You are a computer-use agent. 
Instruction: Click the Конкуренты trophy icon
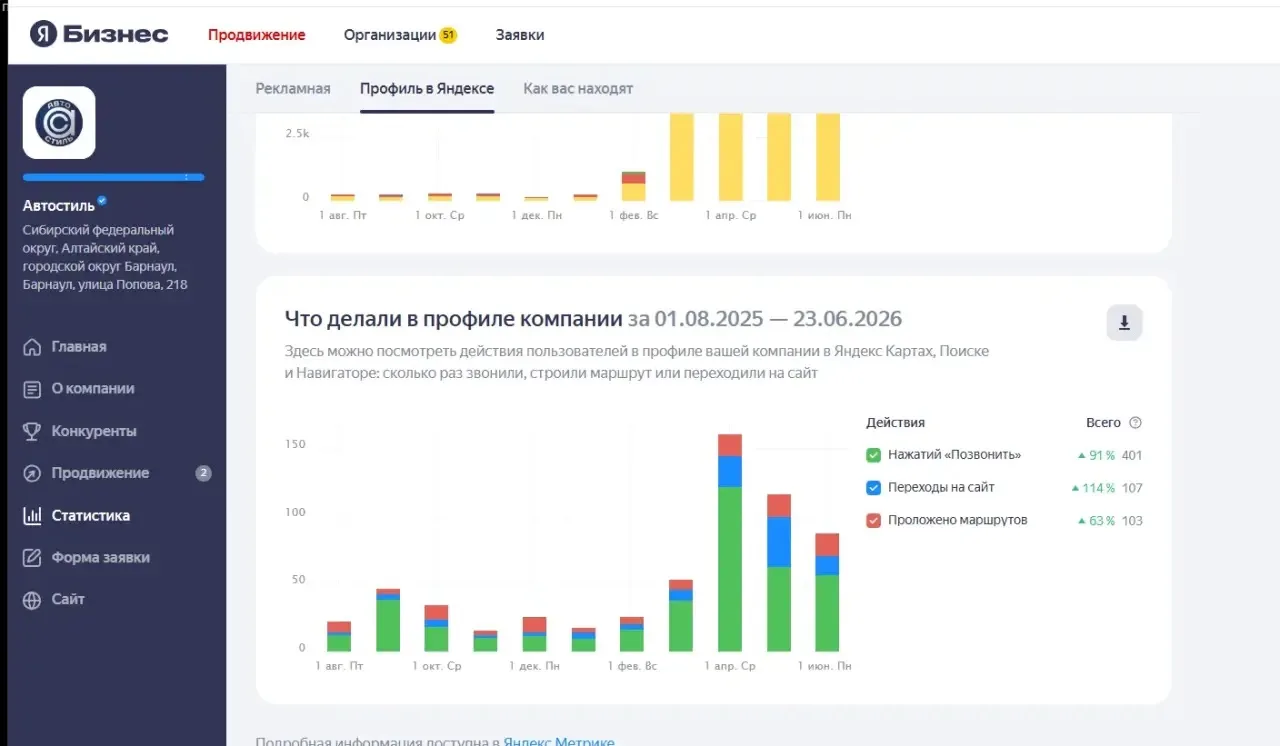[32, 431]
